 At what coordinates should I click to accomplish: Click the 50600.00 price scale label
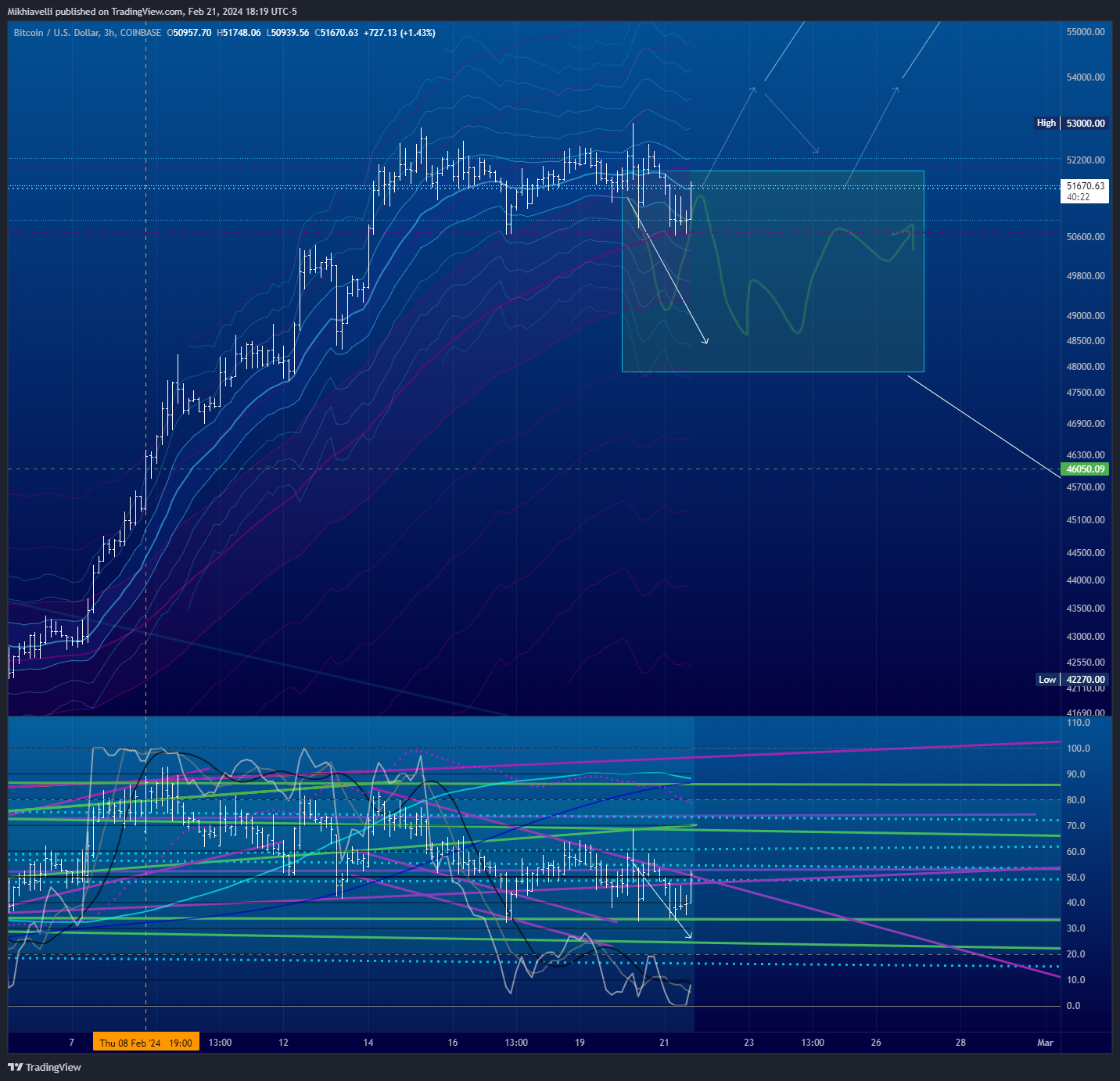[x=1086, y=237]
